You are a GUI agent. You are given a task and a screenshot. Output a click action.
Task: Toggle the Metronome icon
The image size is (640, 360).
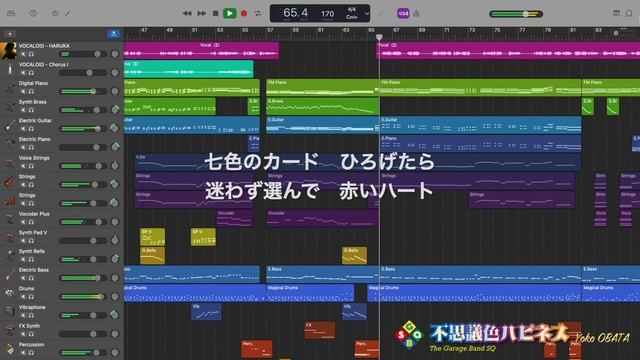tap(416, 13)
